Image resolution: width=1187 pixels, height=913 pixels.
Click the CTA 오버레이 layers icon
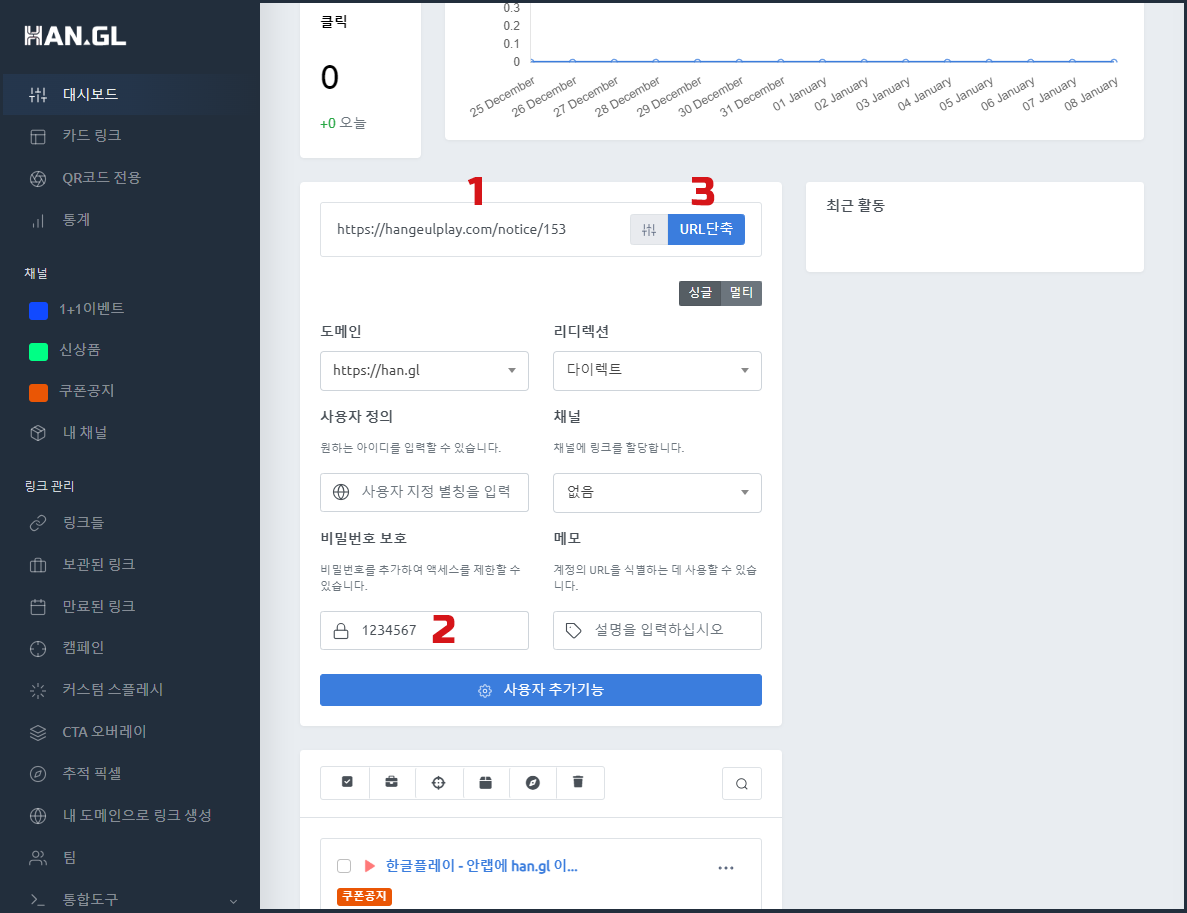click(x=38, y=732)
